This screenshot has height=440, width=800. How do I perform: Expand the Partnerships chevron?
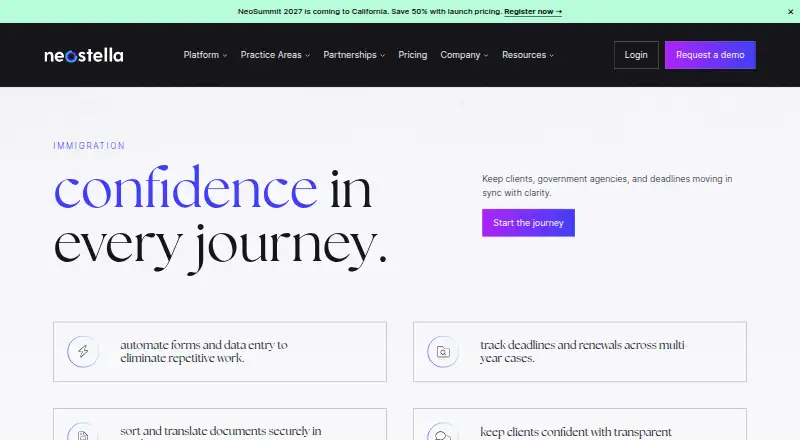(x=382, y=55)
